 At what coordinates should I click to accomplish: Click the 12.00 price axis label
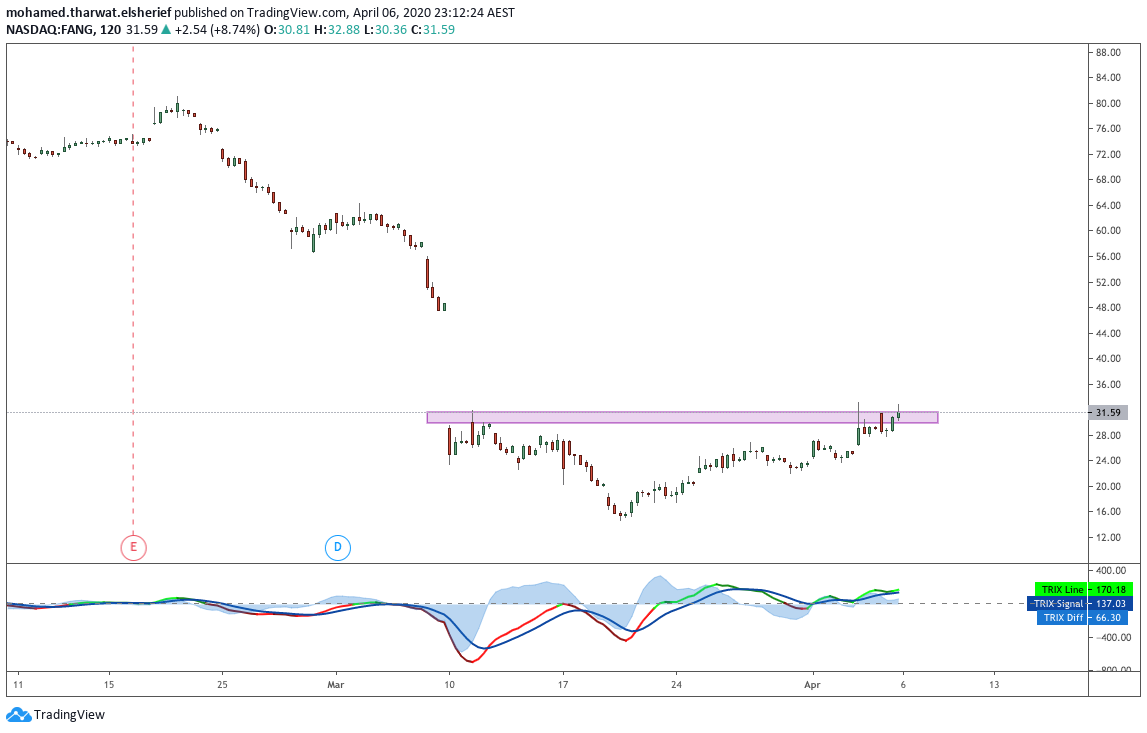point(1108,538)
